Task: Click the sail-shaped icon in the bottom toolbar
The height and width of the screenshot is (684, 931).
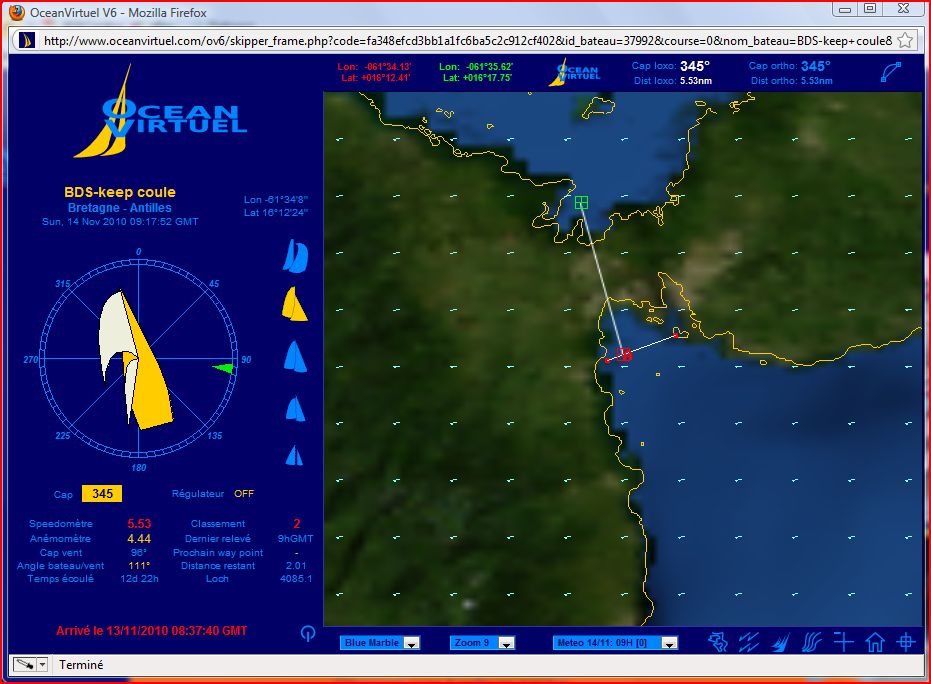Action: click(x=780, y=642)
